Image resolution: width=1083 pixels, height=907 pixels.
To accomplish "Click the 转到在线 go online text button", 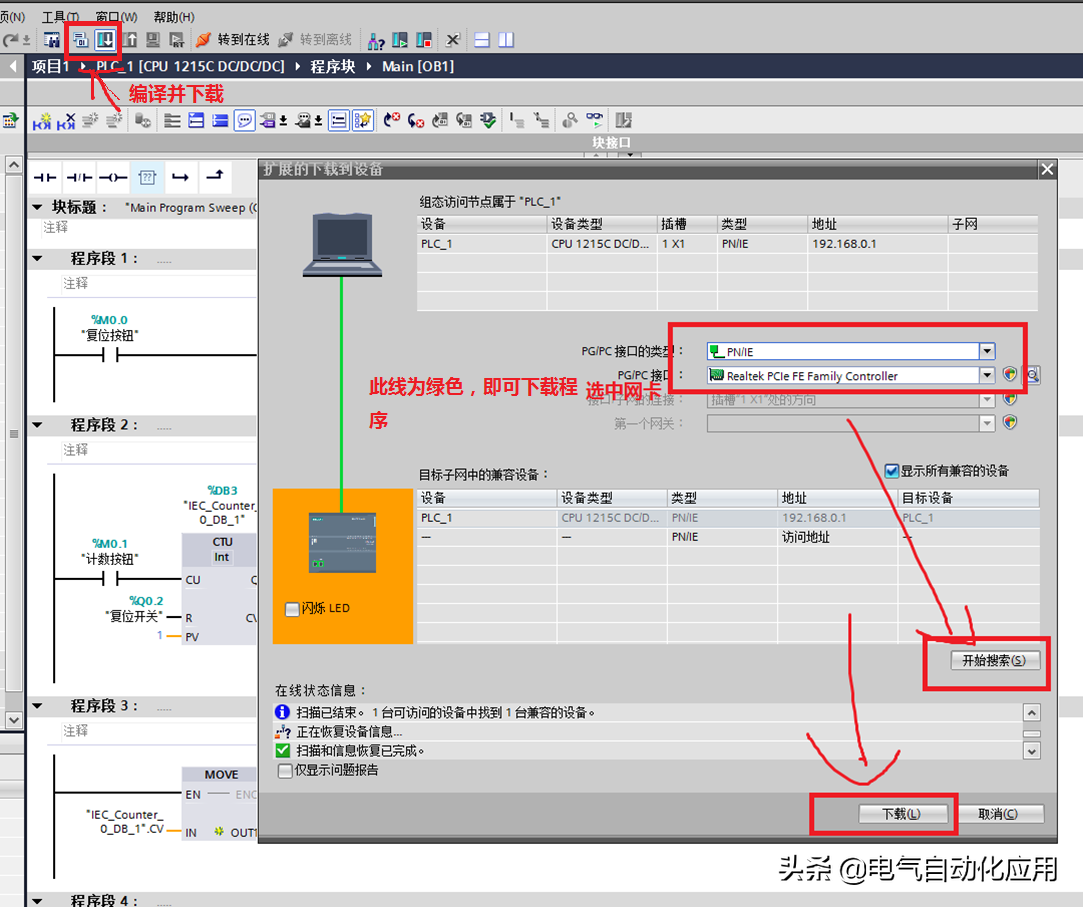I will point(243,40).
